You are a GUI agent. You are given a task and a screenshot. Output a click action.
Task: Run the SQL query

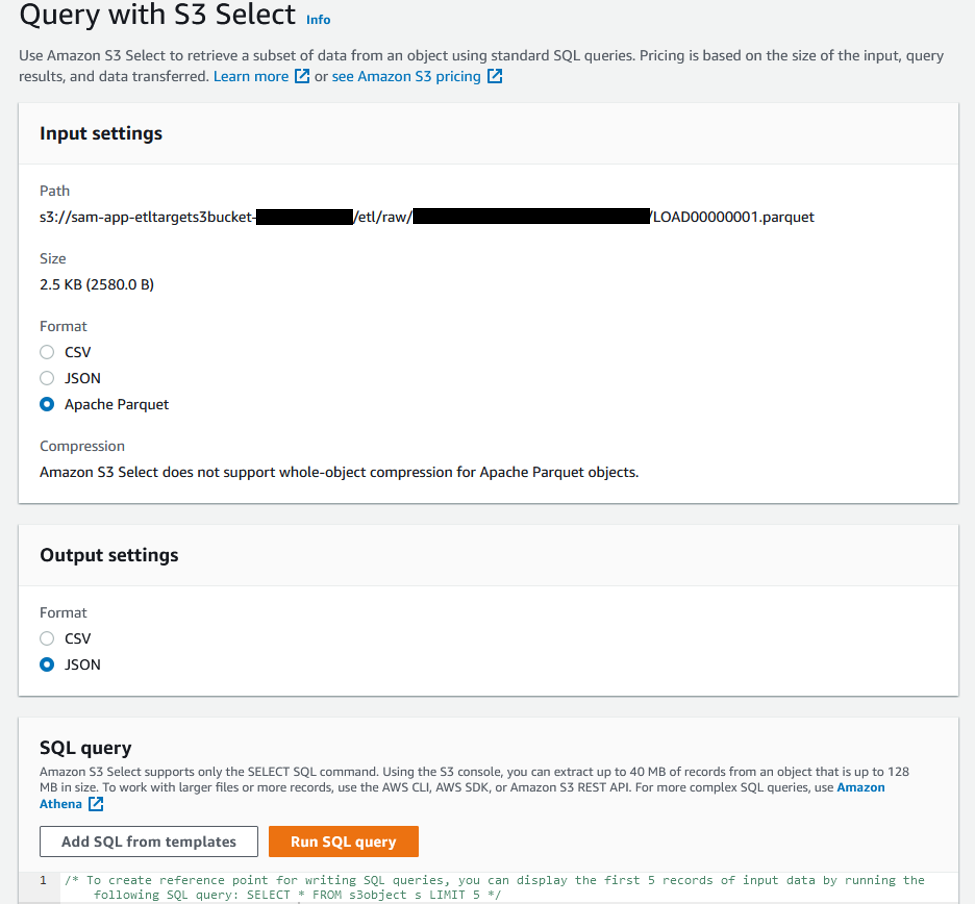tap(343, 842)
